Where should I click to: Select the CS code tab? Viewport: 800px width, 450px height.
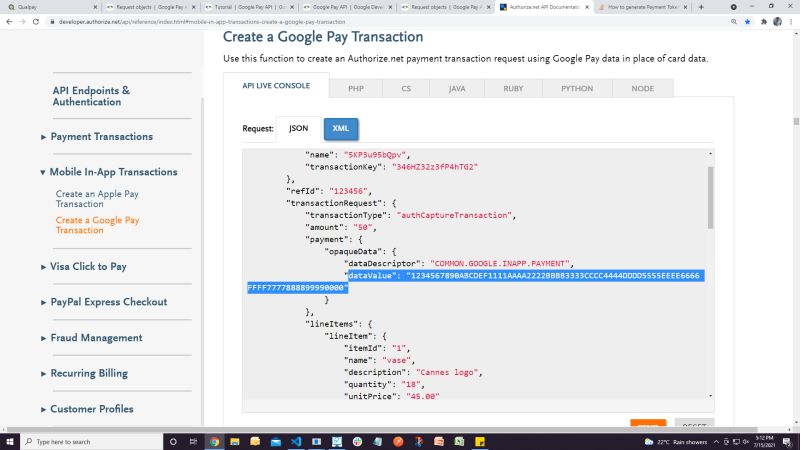(406, 88)
